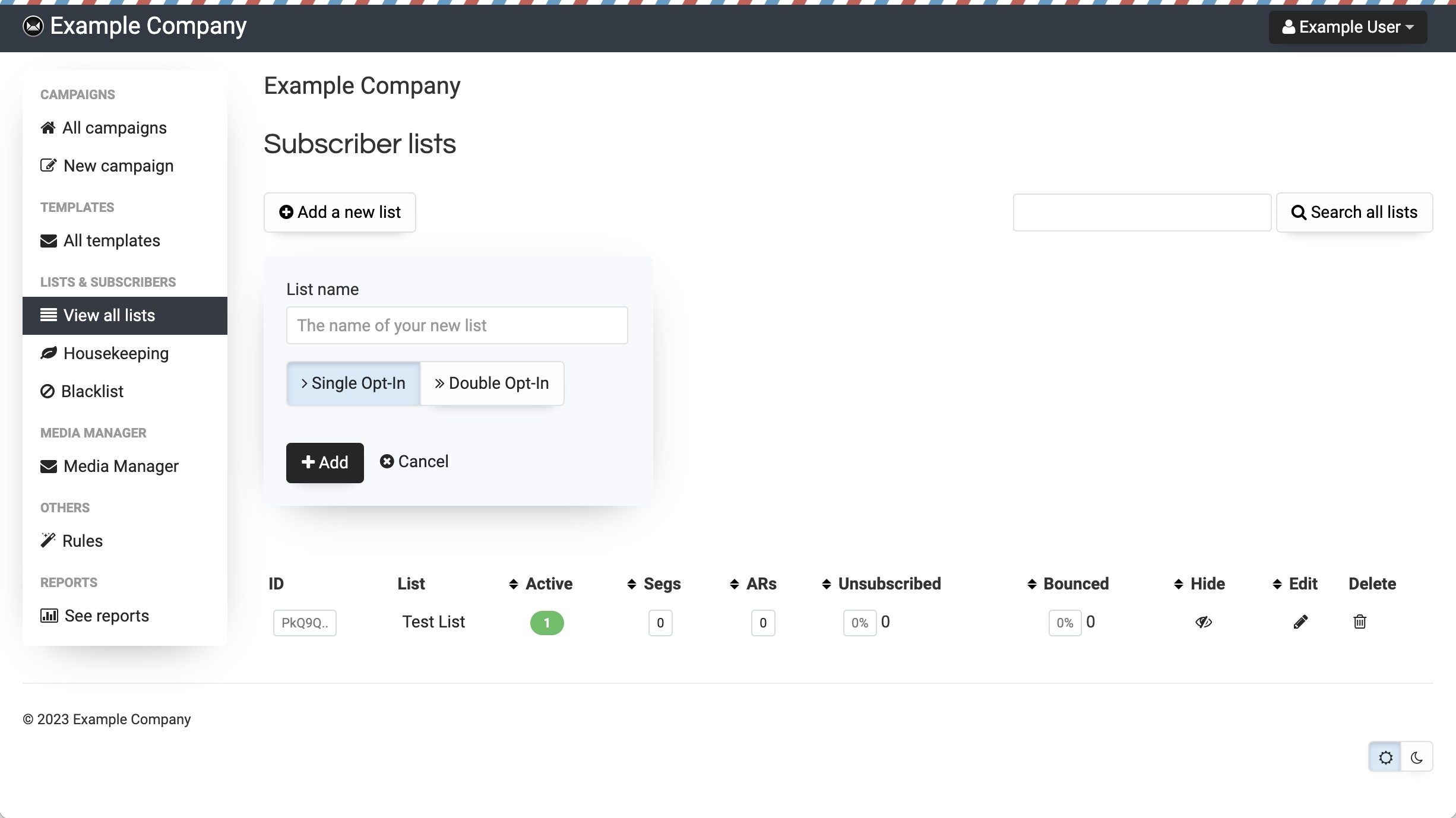The image size is (1456, 818).
Task: Click the Add a new list button
Action: [340, 212]
